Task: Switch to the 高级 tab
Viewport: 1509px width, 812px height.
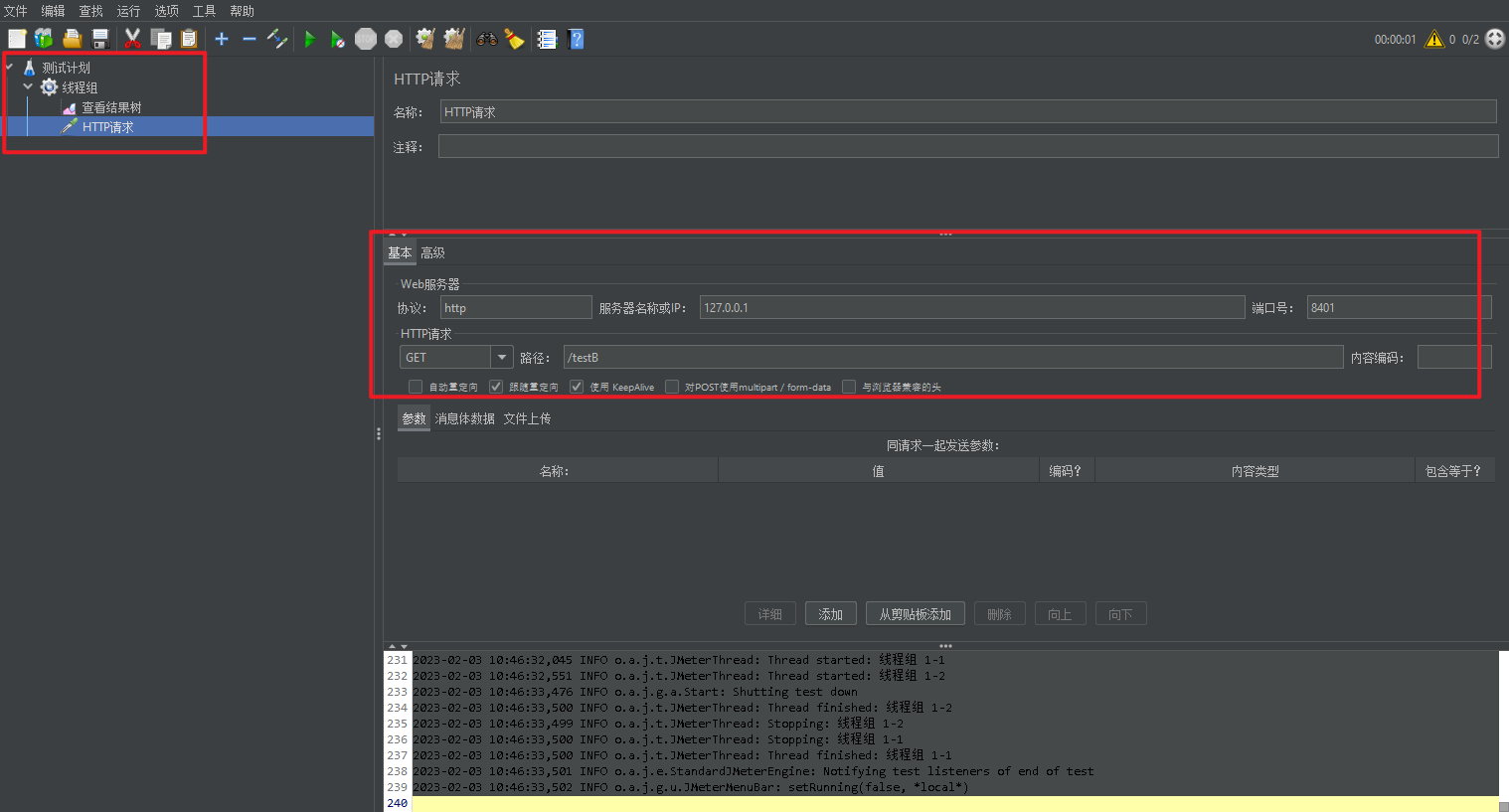Action: tap(432, 252)
